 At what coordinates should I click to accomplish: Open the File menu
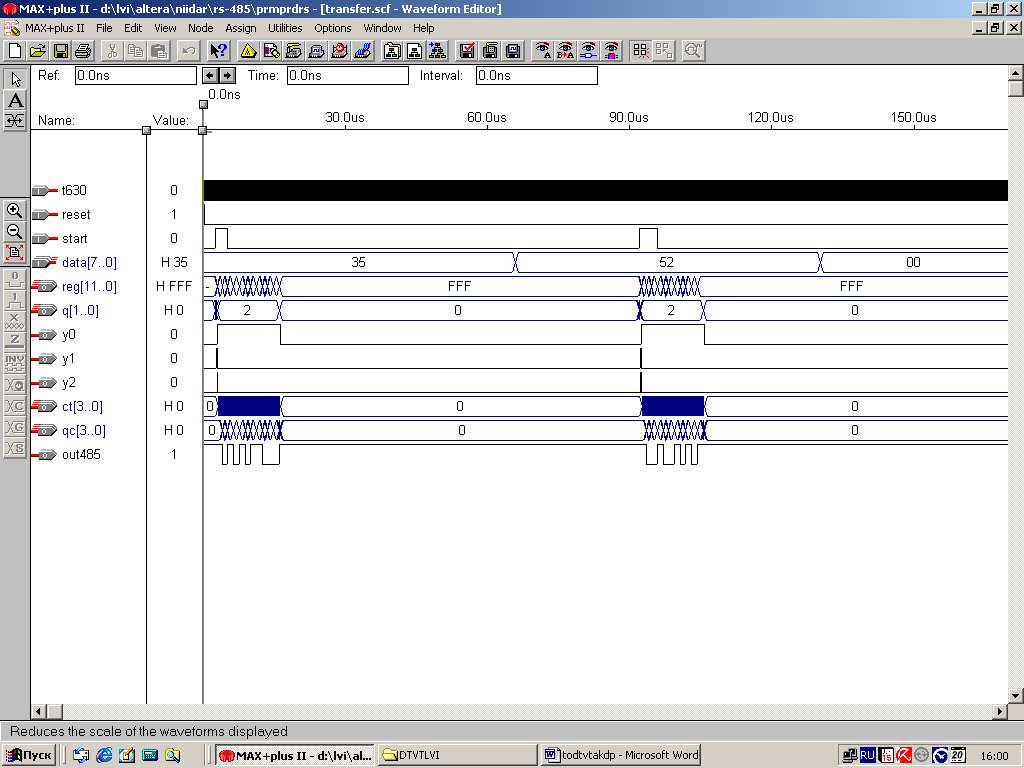[104, 28]
